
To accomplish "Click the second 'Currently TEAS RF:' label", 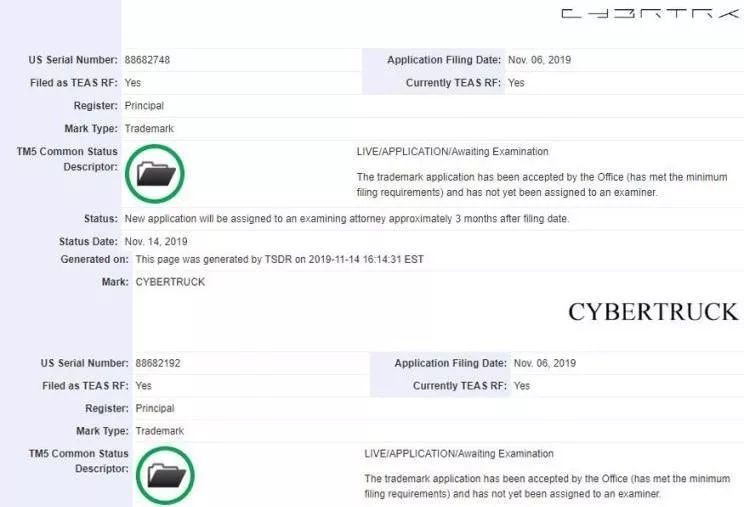I will click(x=460, y=386).
